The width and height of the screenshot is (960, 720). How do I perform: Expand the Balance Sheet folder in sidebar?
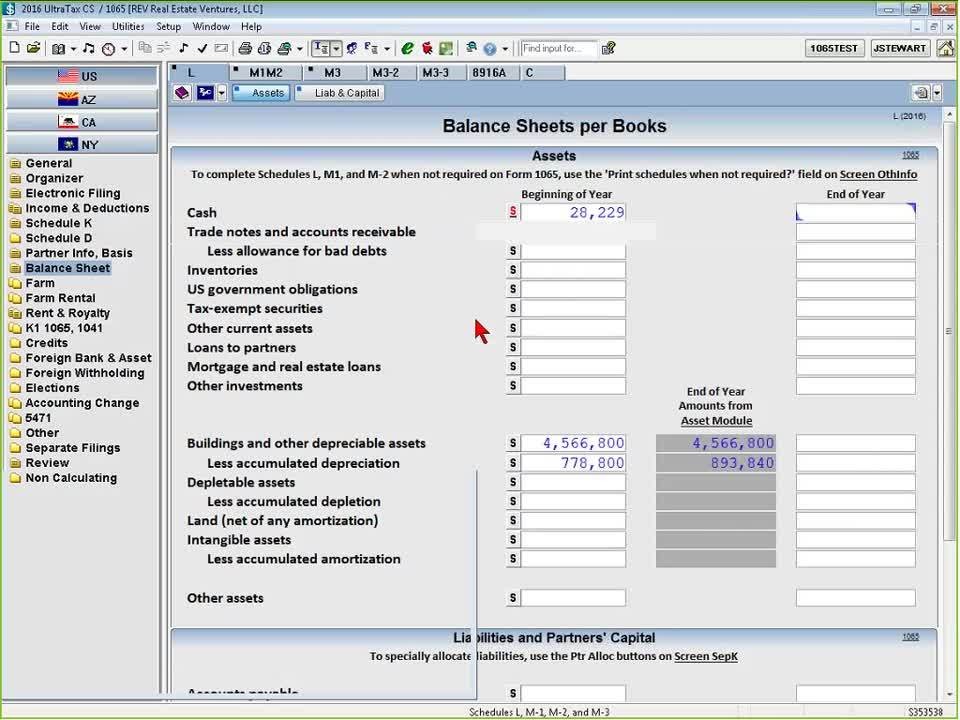[x=67, y=268]
